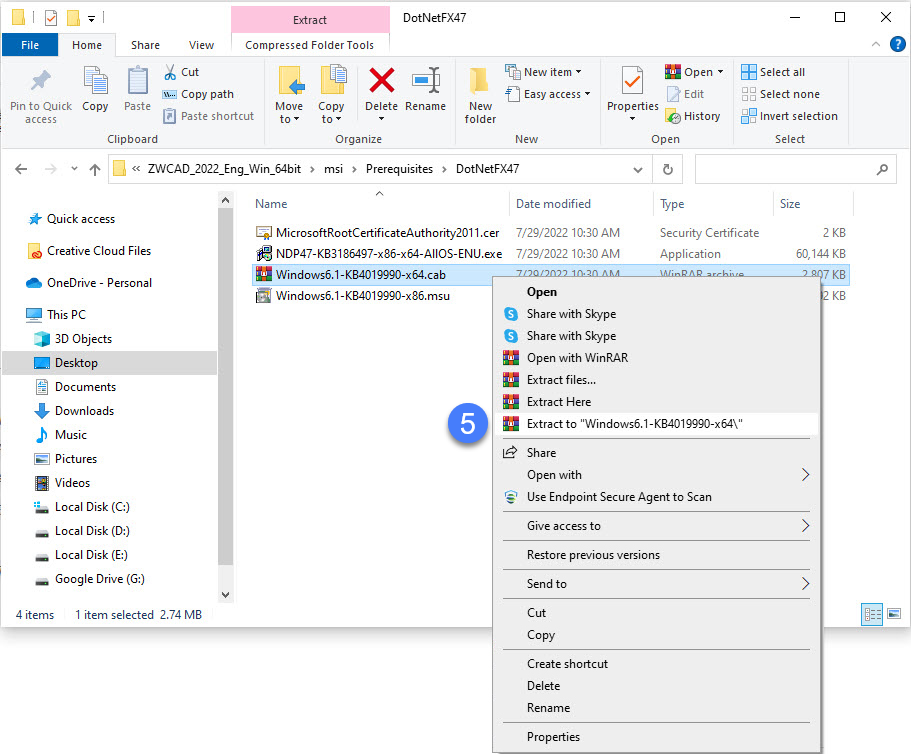Click the Rename ribbon icon

click(426, 80)
